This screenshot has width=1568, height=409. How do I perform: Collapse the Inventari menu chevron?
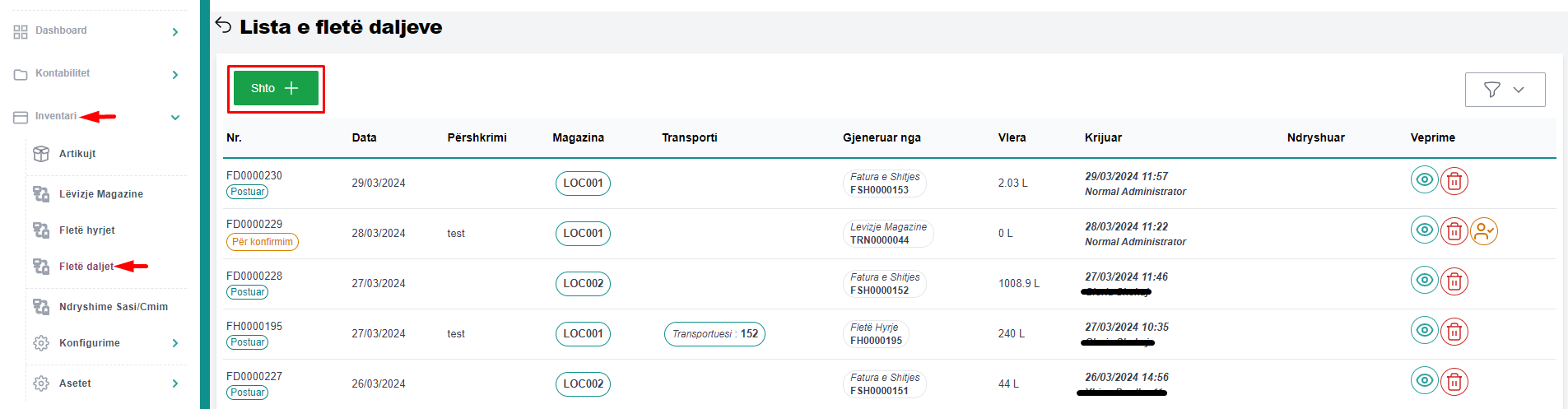click(x=175, y=118)
